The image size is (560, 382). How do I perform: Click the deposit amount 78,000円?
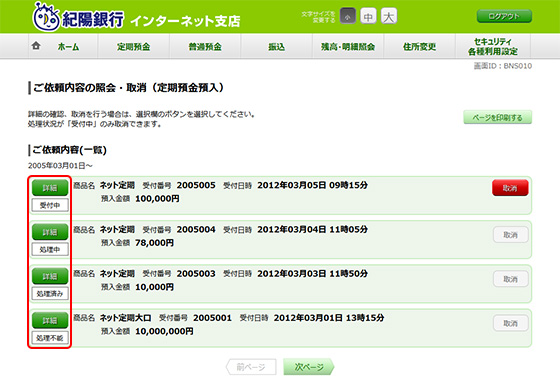[x=154, y=243]
